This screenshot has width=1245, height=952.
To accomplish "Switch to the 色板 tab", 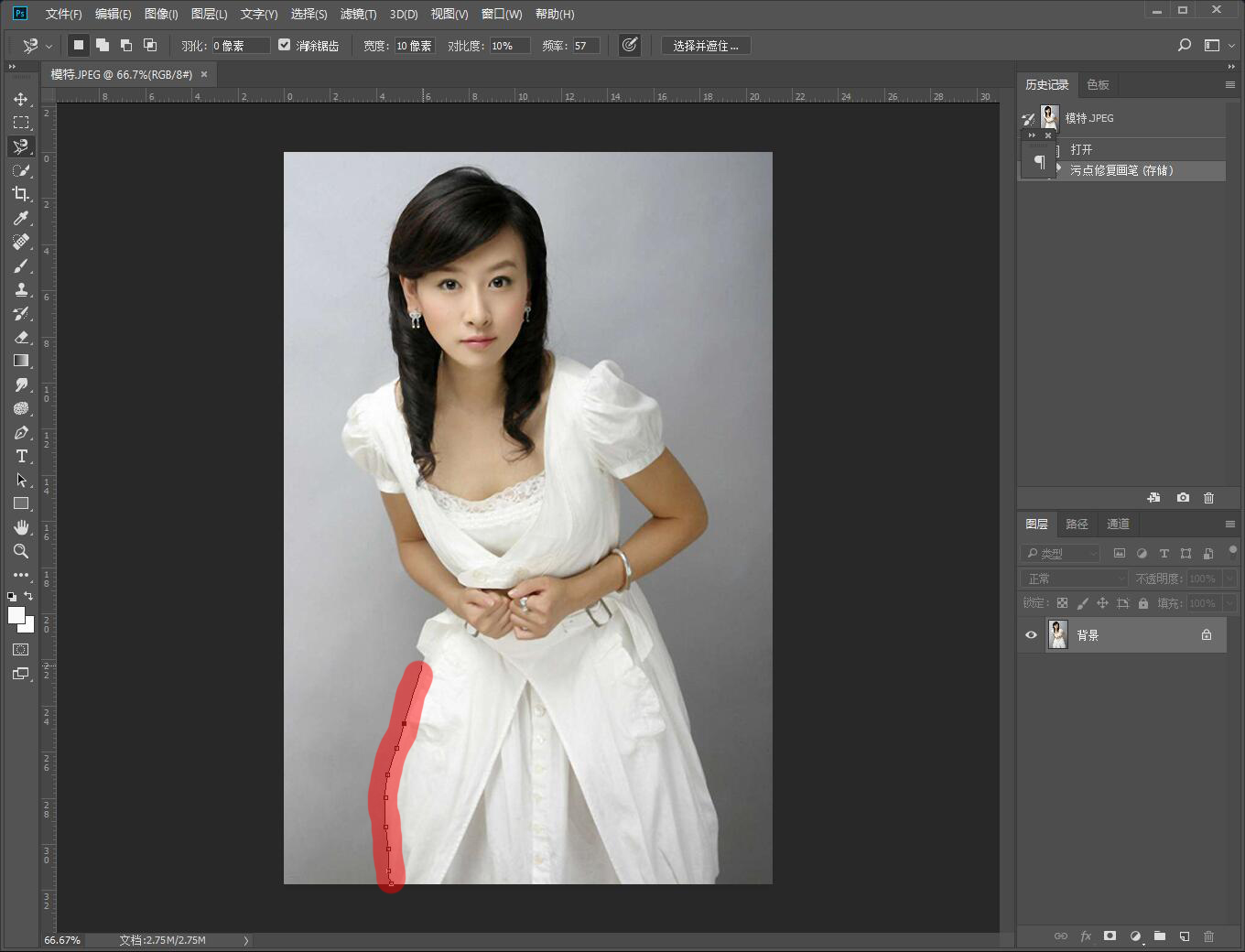I will [x=1098, y=85].
